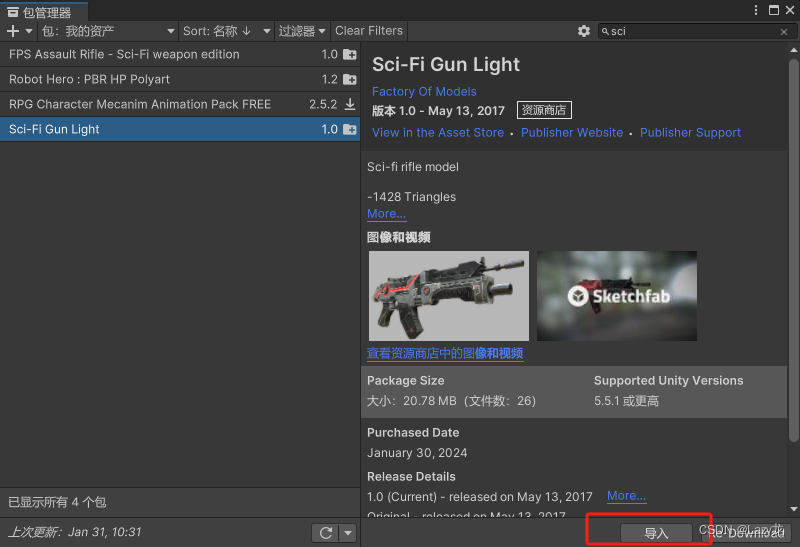The height and width of the screenshot is (547, 800).
Task: Click the -1428 Triangles description text
Action: point(411,197)
